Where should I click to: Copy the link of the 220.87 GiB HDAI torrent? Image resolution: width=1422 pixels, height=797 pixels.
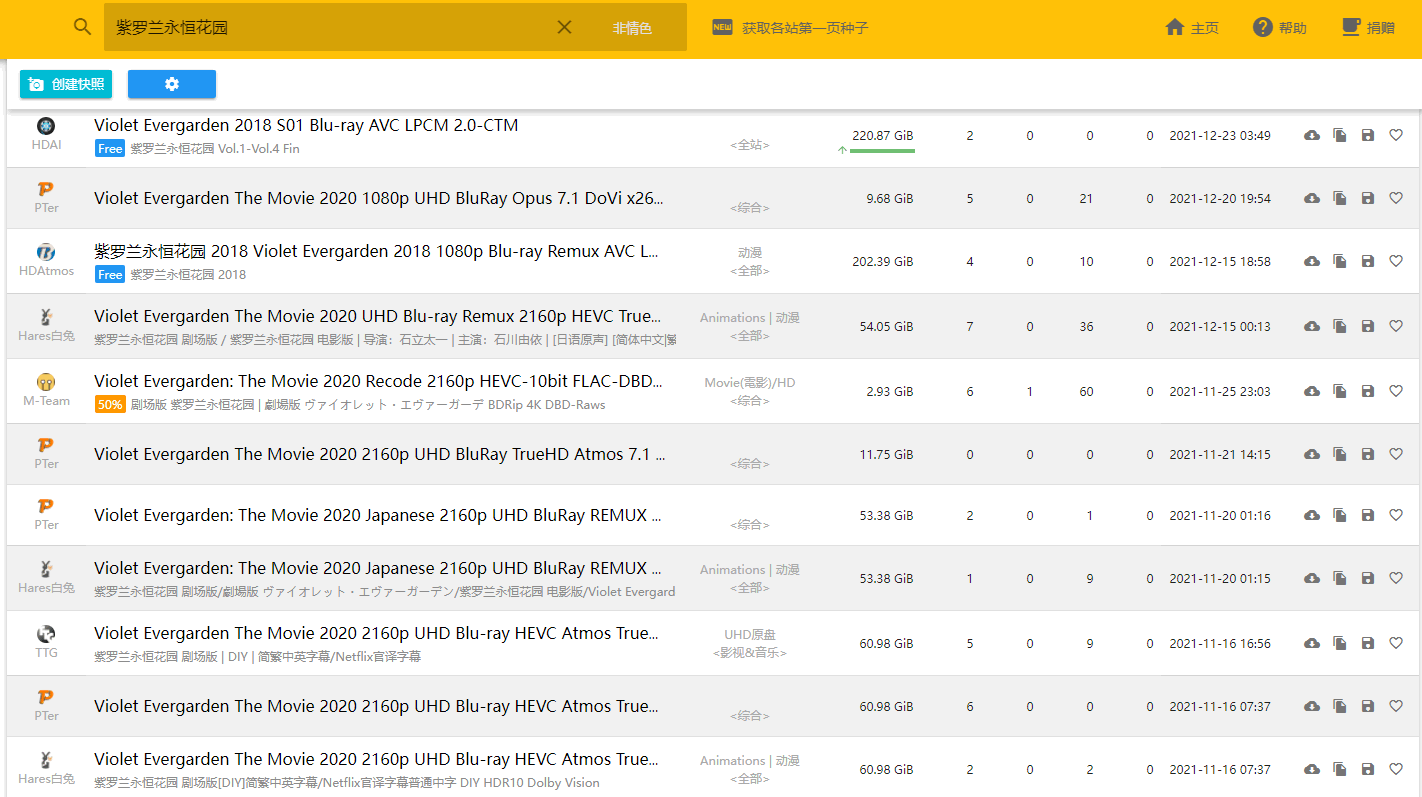click(1340, 135)
